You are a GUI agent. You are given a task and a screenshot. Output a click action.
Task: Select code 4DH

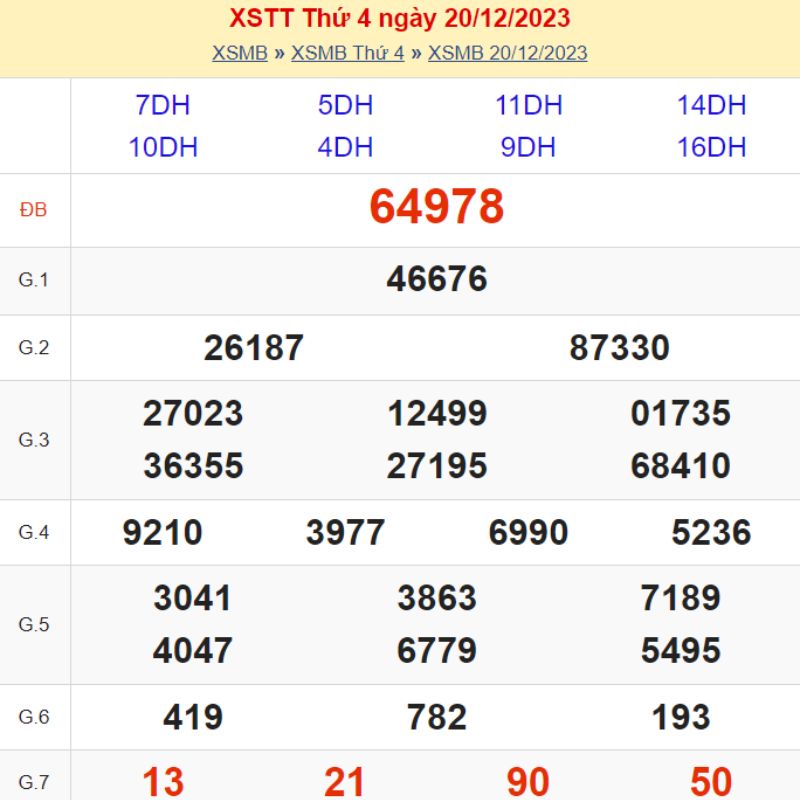pos(345,147)
